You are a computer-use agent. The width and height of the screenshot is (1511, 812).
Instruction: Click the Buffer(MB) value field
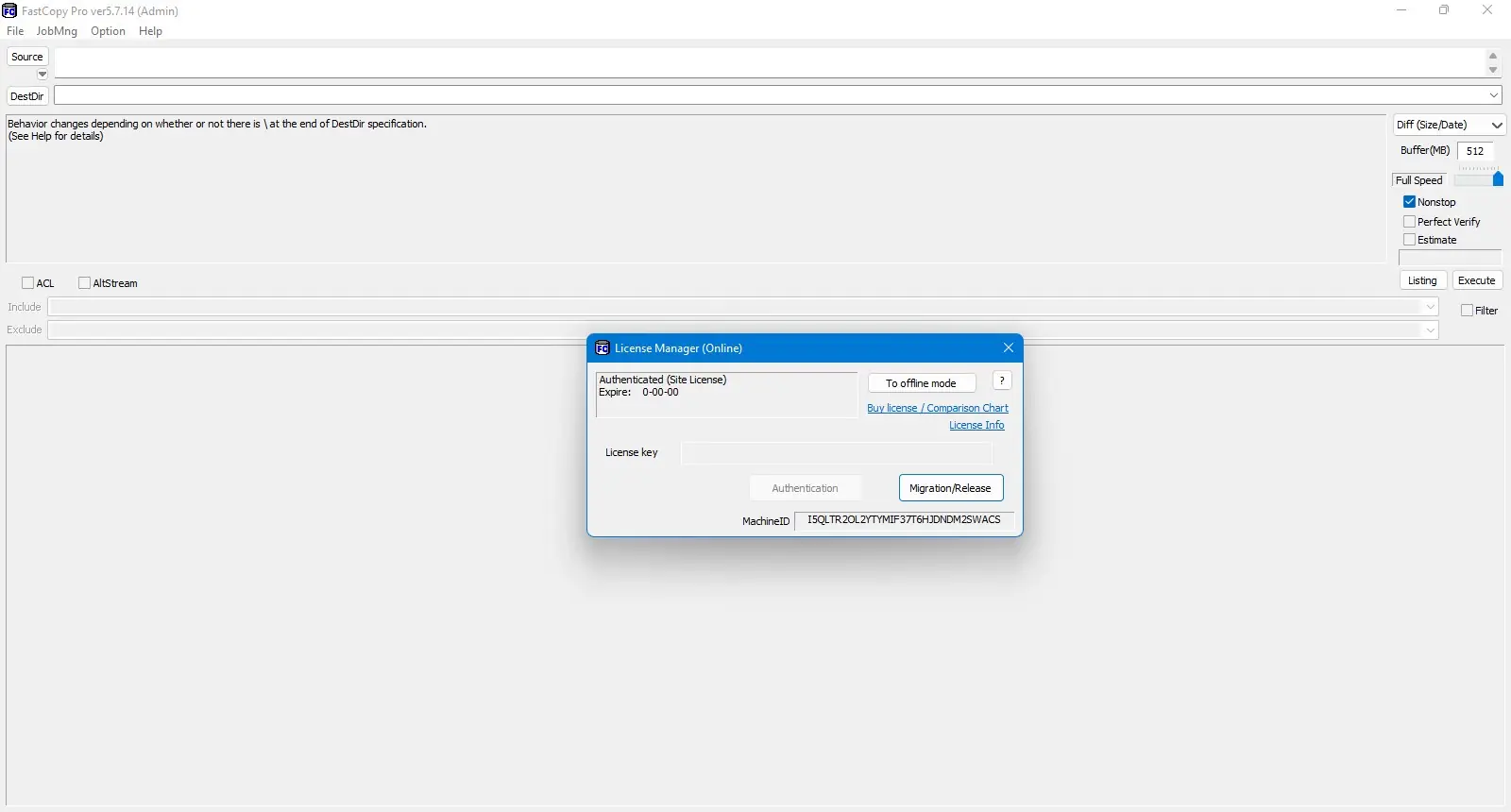coord(1476,151)
